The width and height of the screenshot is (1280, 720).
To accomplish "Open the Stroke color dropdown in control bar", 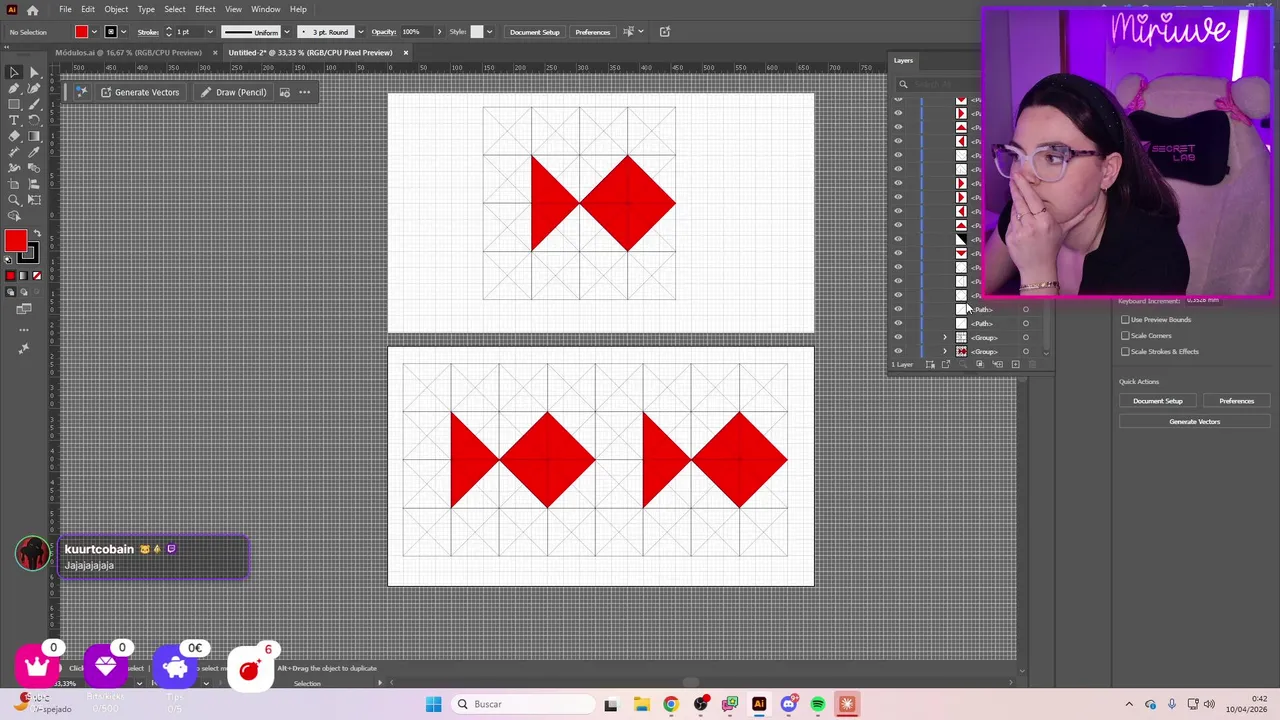I will (x=123, y=32).
